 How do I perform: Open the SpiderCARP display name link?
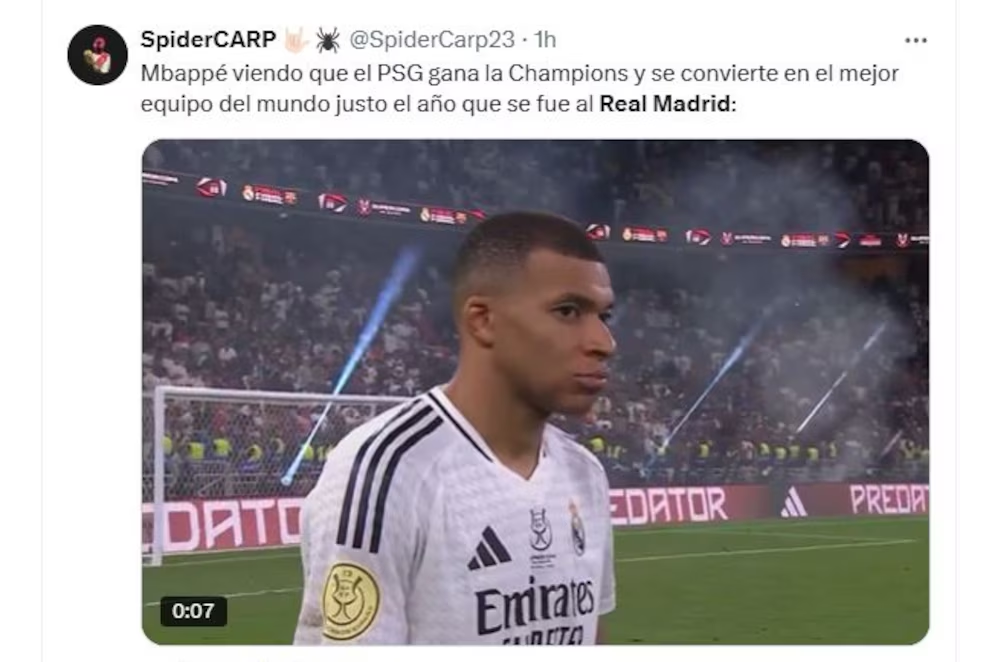[208, 40]
